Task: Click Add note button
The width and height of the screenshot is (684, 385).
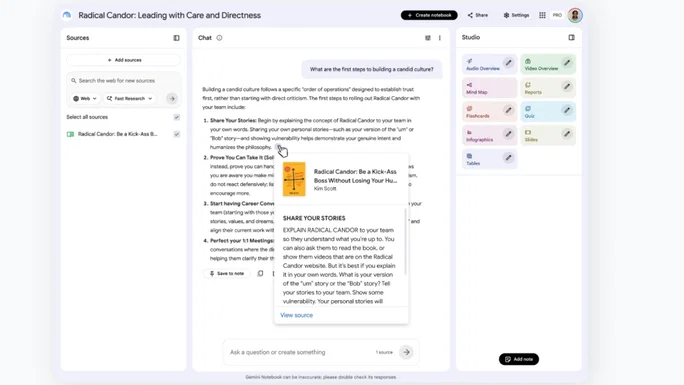Action: pos(519,359)
